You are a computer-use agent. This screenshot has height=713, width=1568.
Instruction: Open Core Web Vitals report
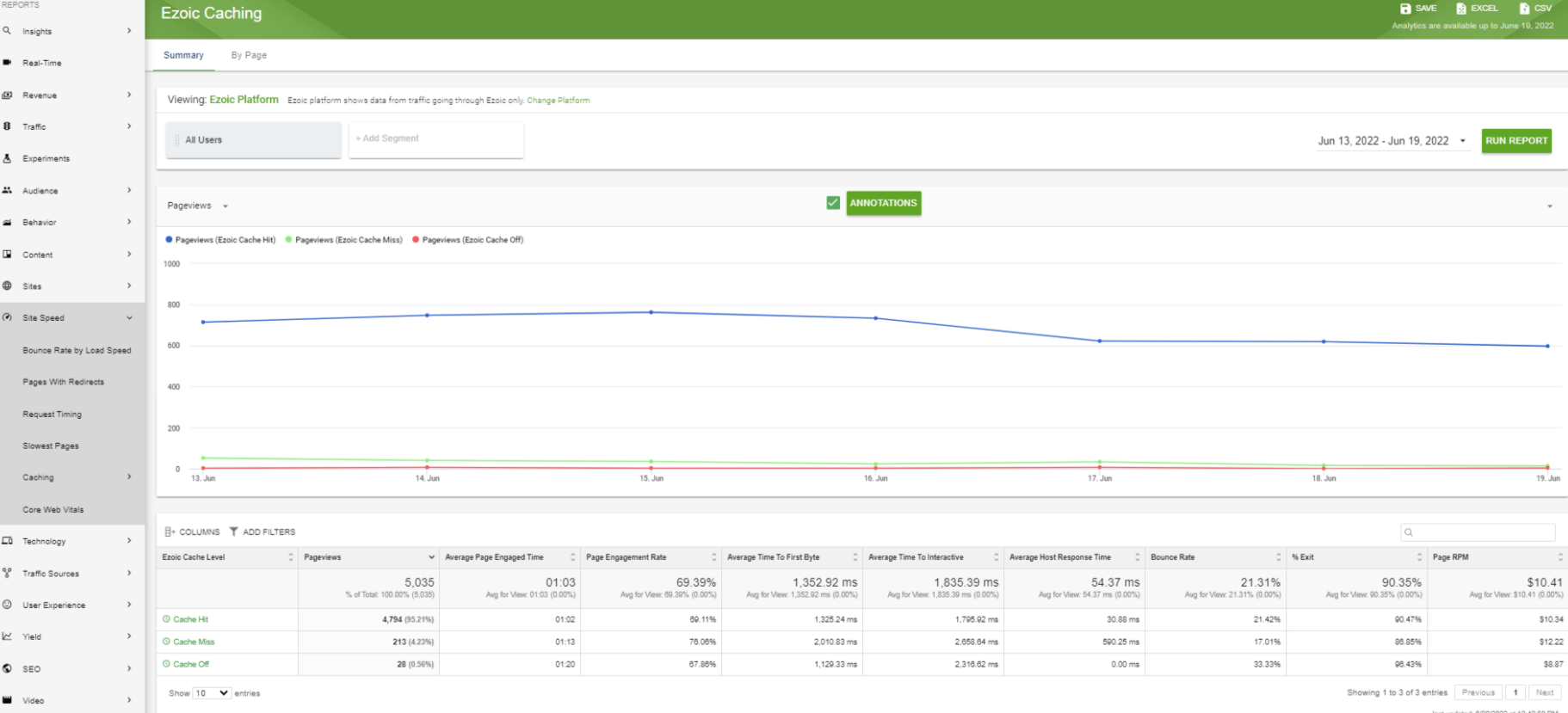click(x=53, y=510)
